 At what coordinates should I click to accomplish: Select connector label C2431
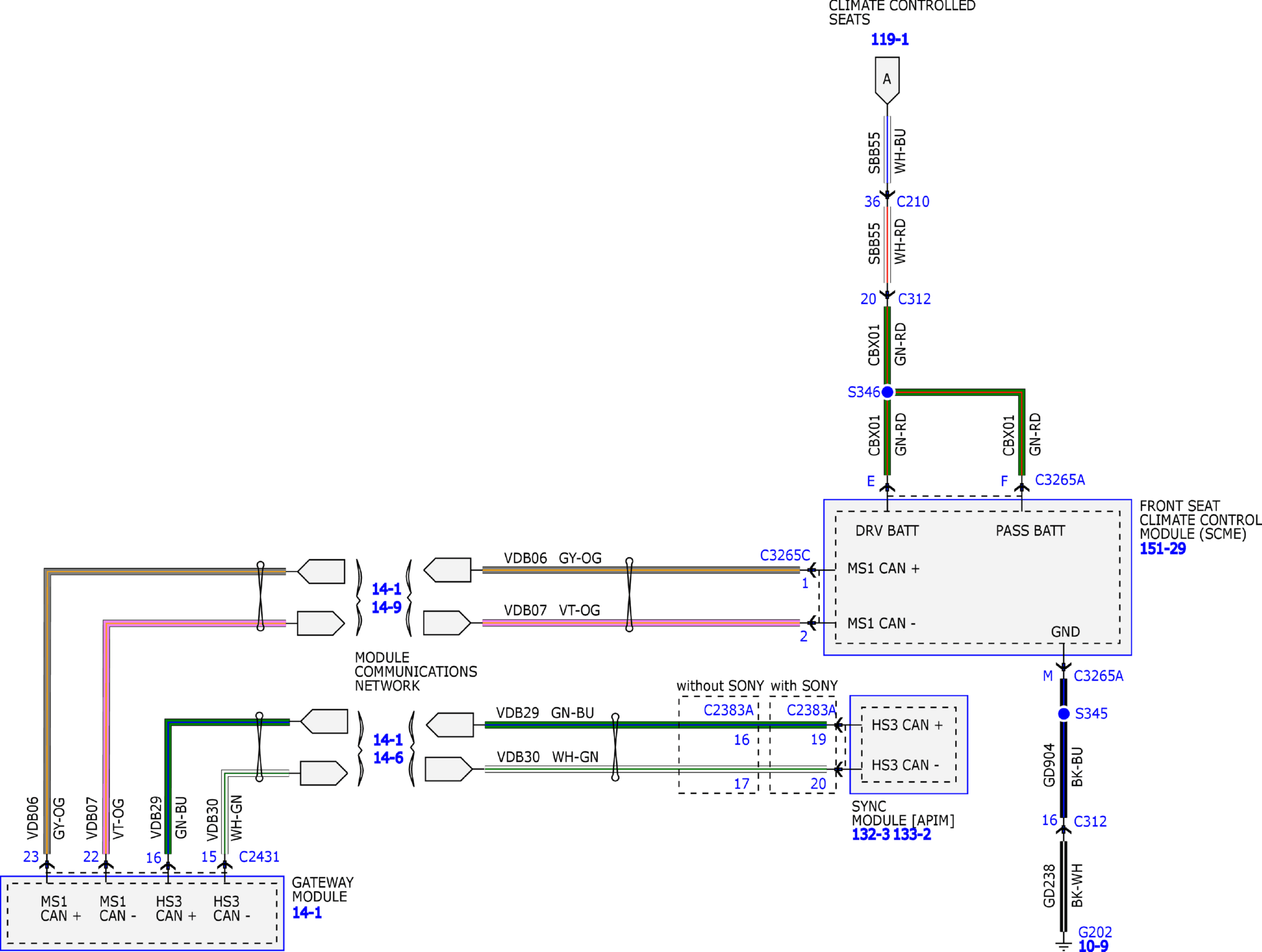[x=259, y=857]
